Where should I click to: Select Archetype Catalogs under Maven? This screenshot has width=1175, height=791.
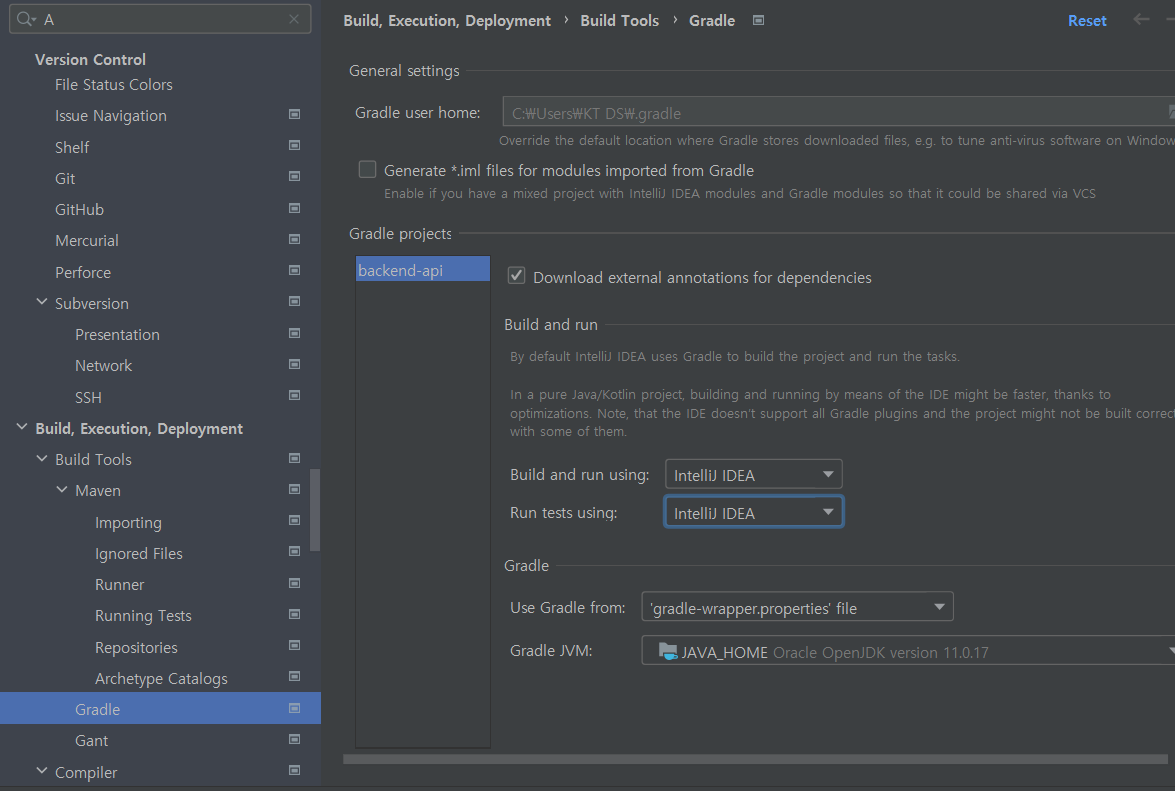[x=161, y=679]
